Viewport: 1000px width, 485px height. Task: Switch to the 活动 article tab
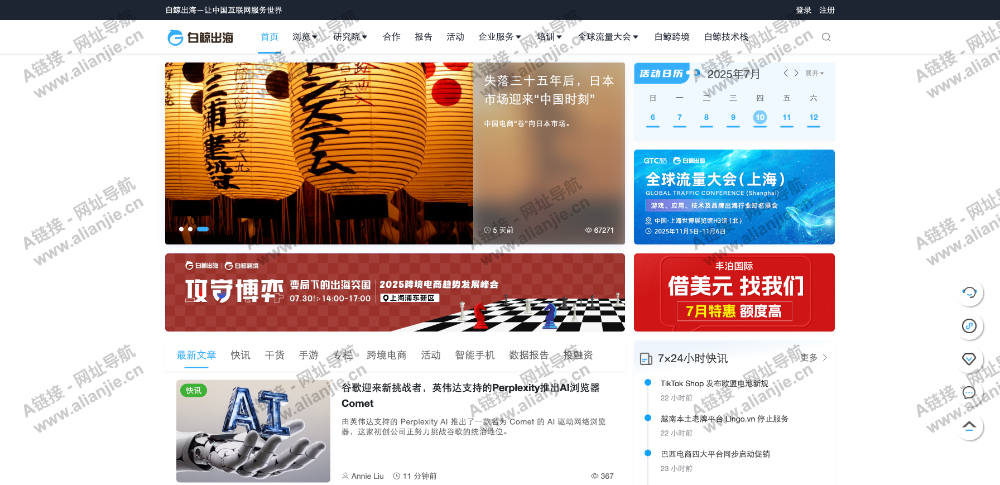click(430, 355)
